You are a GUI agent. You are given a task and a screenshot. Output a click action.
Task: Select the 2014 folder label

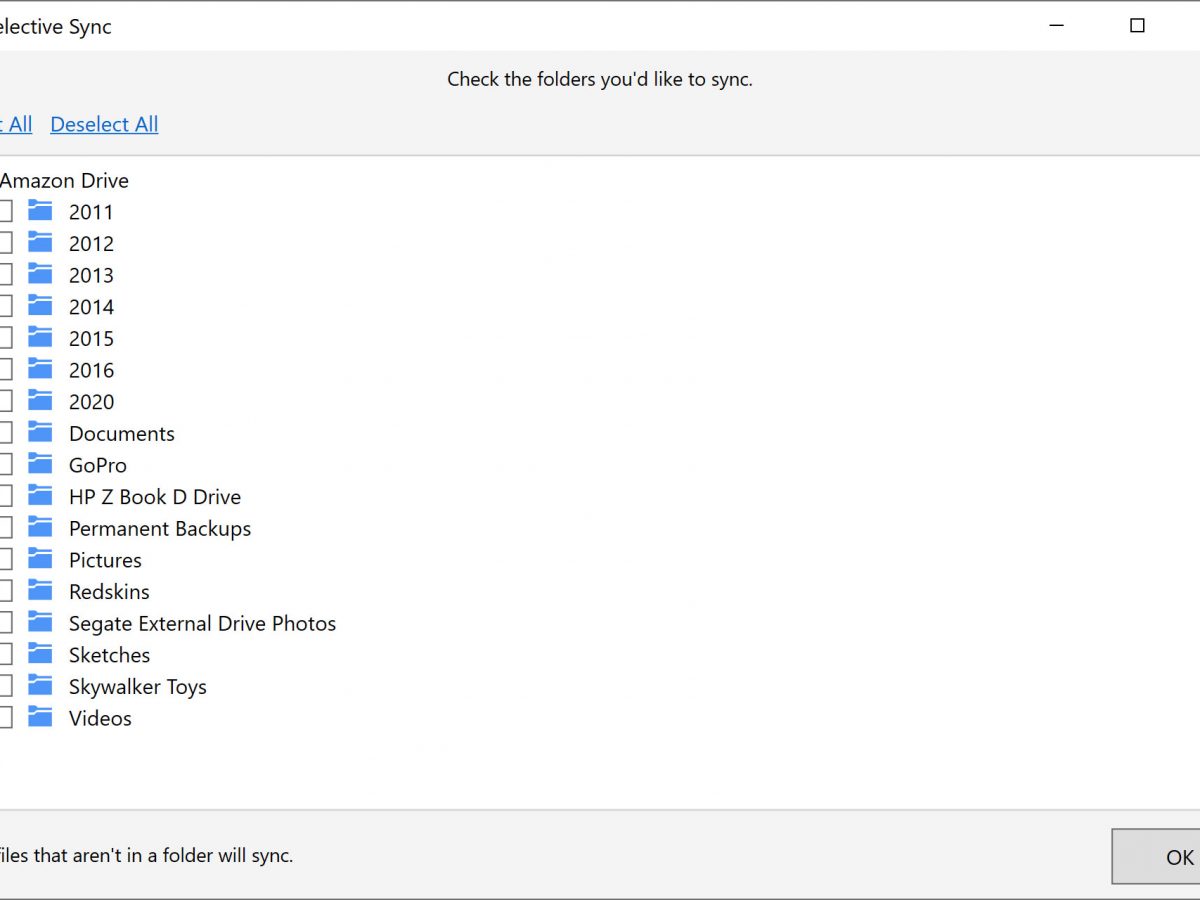tap(91, 307)
